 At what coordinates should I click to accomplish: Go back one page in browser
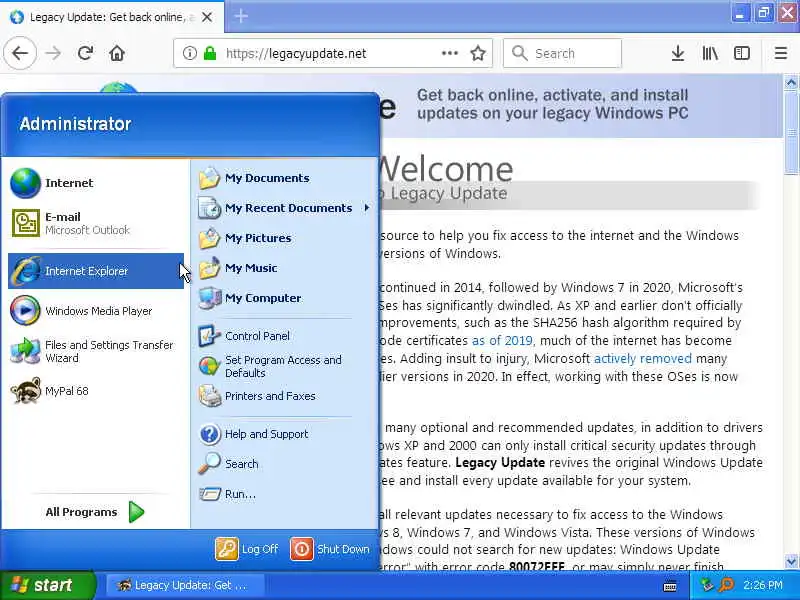(x=20, y=53)
